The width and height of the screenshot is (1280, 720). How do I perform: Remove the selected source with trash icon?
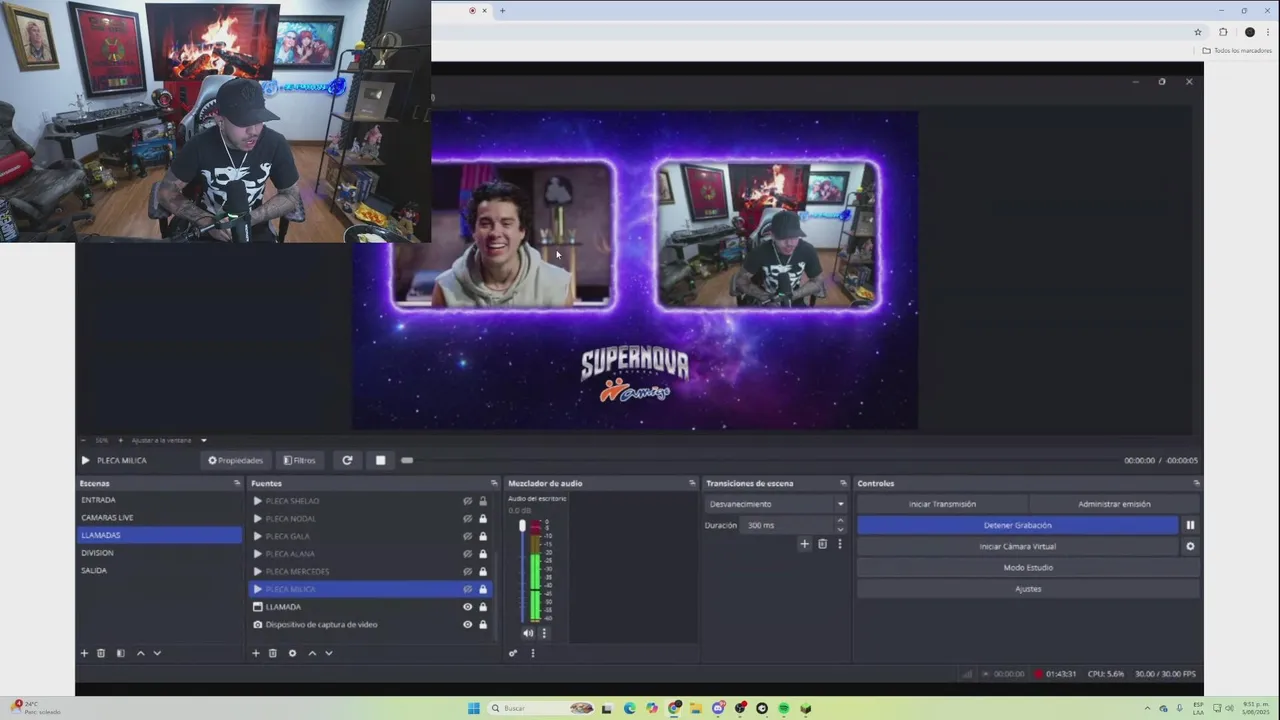[x=272, y=653]
